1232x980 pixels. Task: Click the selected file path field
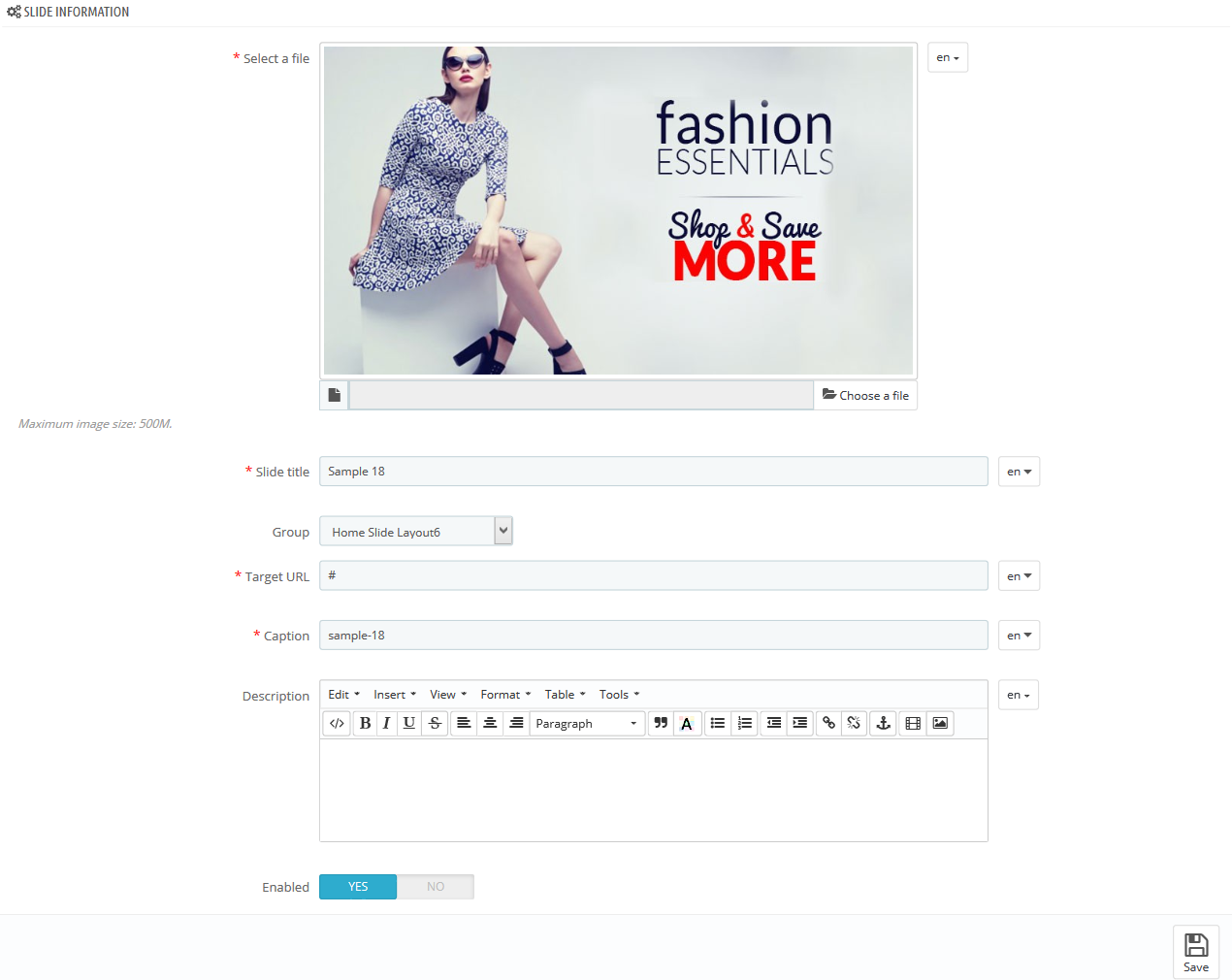581,395
